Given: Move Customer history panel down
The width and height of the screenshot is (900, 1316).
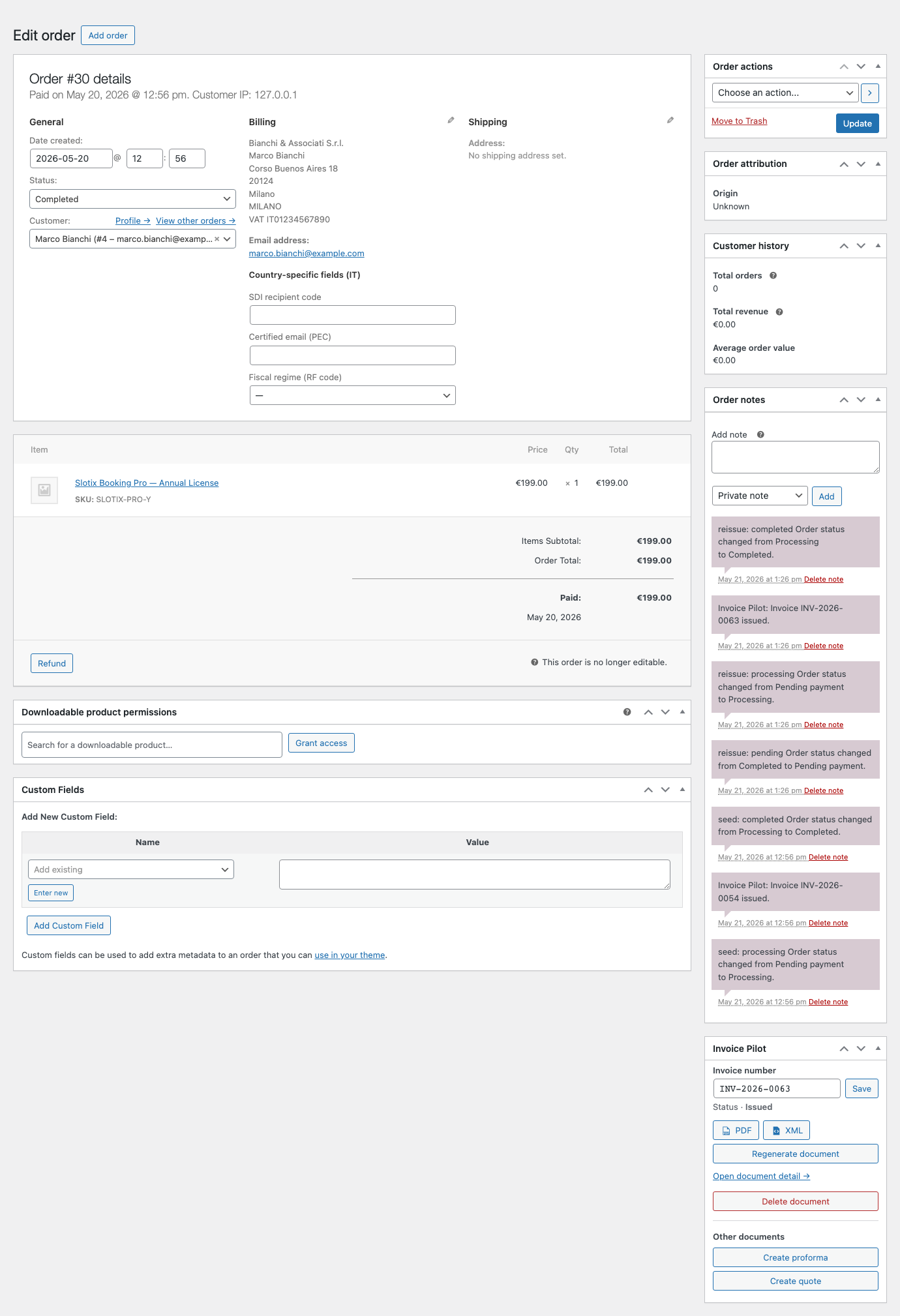Looking at the screenshot, I should pos(861,246).
